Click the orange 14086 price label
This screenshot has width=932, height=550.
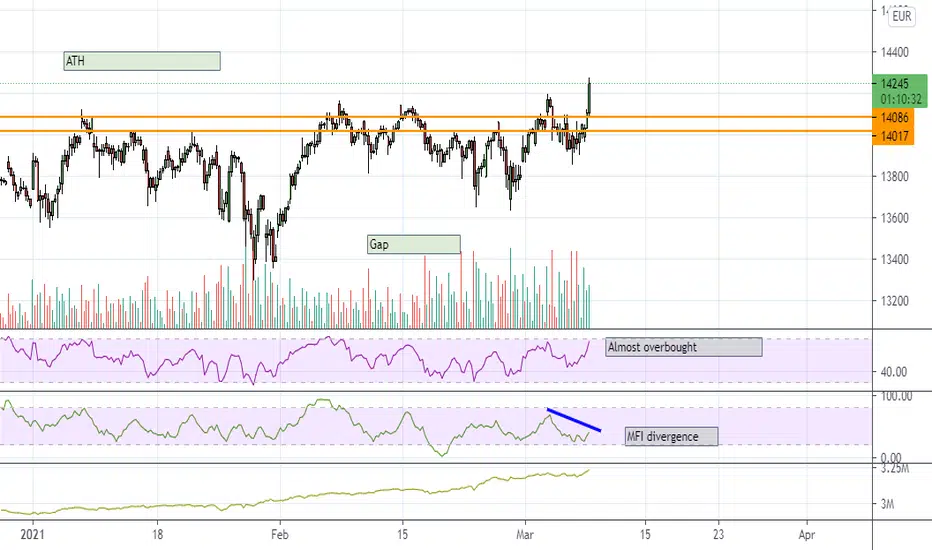(x=895, y=117)
